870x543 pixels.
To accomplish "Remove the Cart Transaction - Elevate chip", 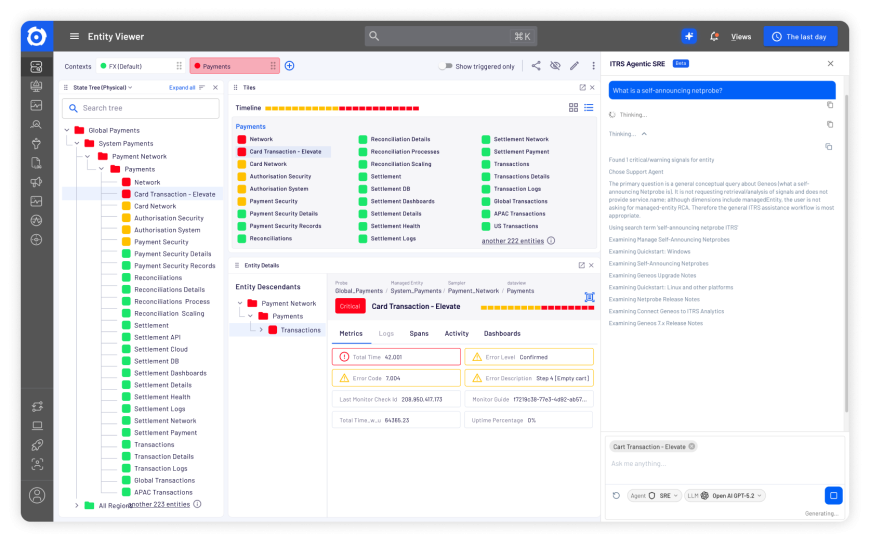I will coord(692,446).
